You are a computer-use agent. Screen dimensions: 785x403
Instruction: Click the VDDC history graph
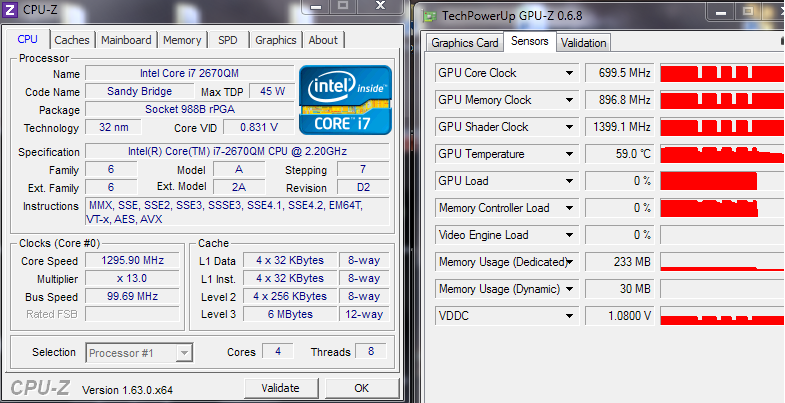(722, 316)
